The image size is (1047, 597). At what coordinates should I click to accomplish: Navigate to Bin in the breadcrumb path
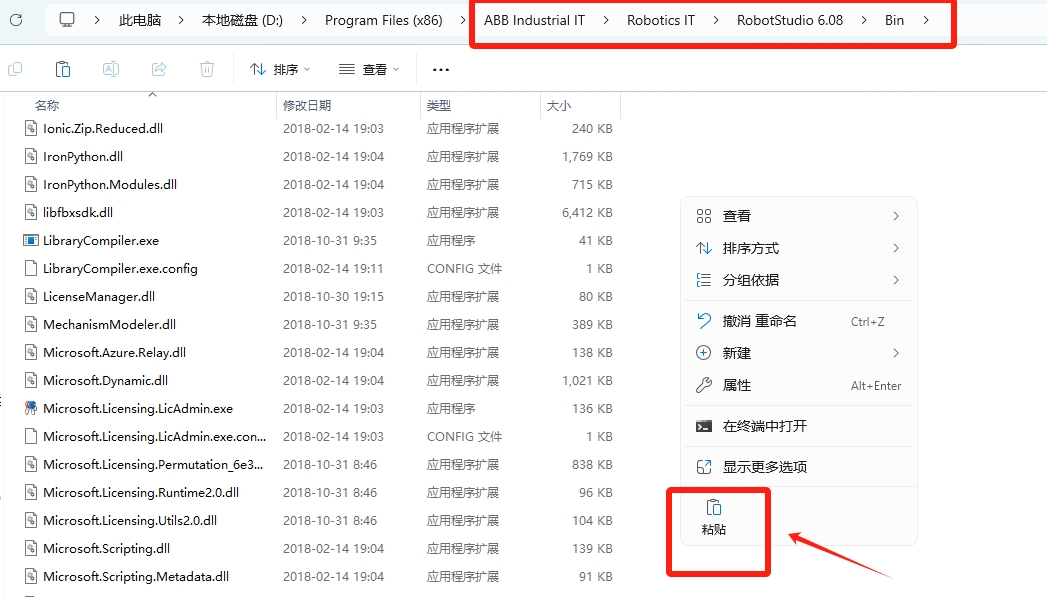pyautogui.click(x=894, y=19)
